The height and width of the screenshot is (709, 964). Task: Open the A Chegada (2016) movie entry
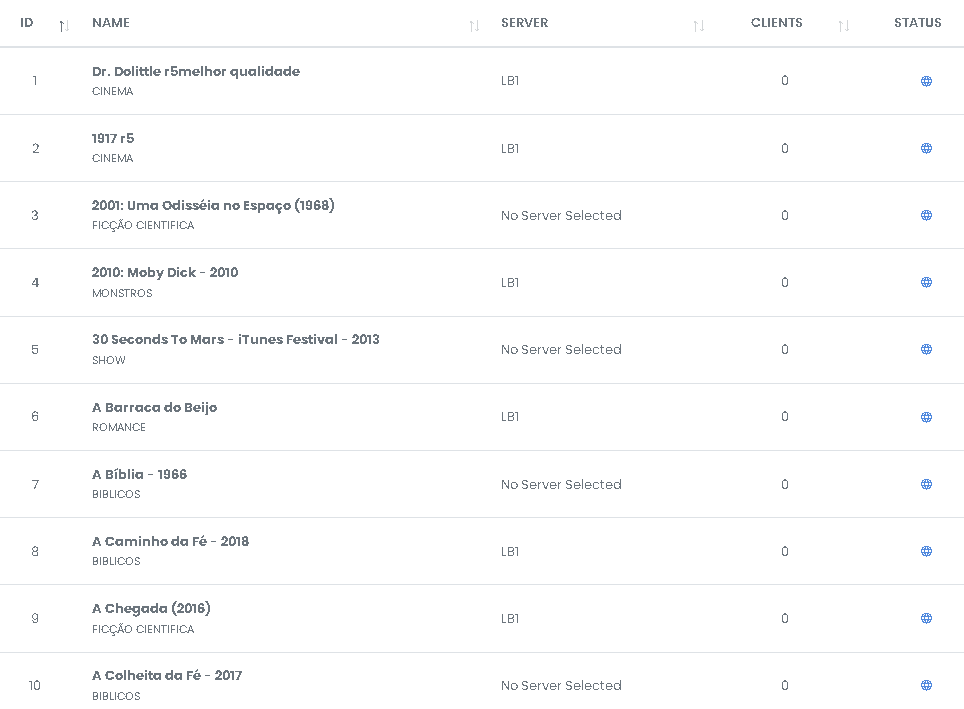151,609
